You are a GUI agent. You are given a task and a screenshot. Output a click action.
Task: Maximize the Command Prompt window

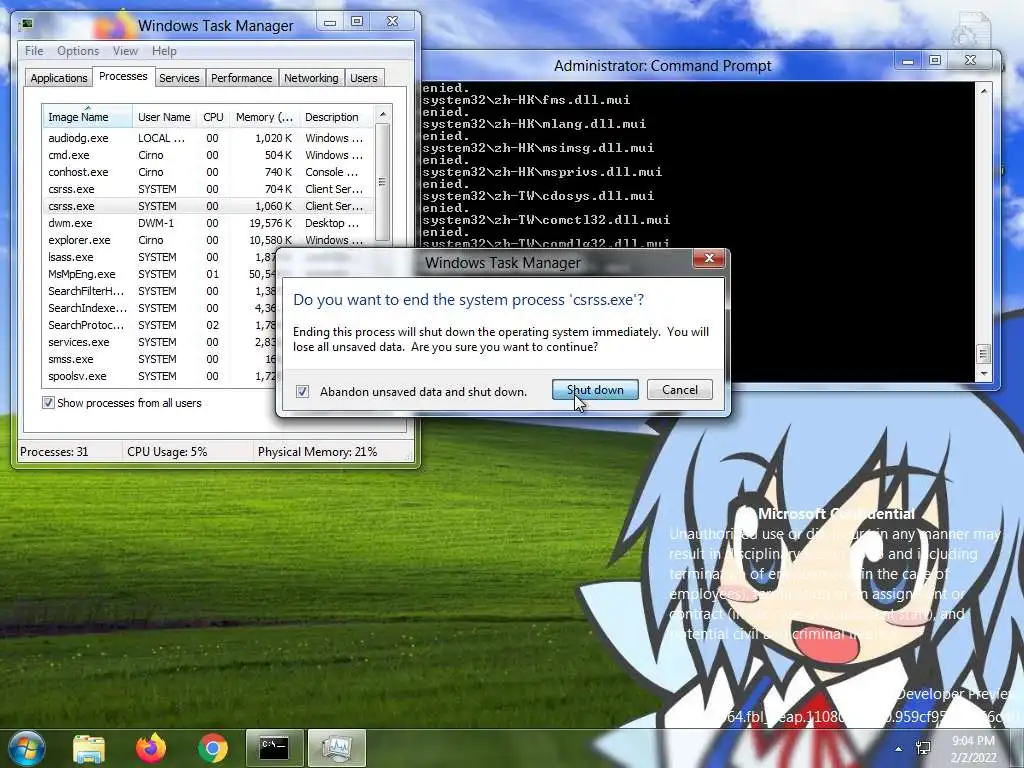[x=935, y=61]
